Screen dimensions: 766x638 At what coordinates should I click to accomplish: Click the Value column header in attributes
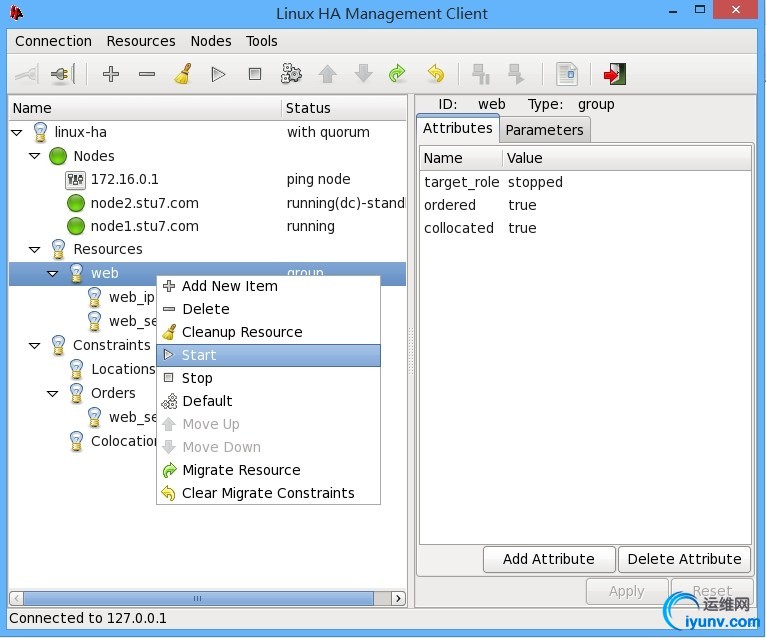627,158
